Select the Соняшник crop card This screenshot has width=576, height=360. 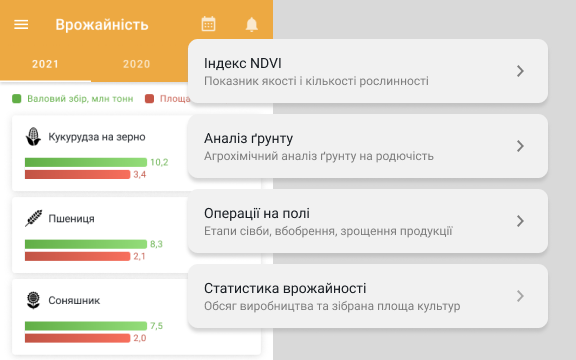coord(136,317)
